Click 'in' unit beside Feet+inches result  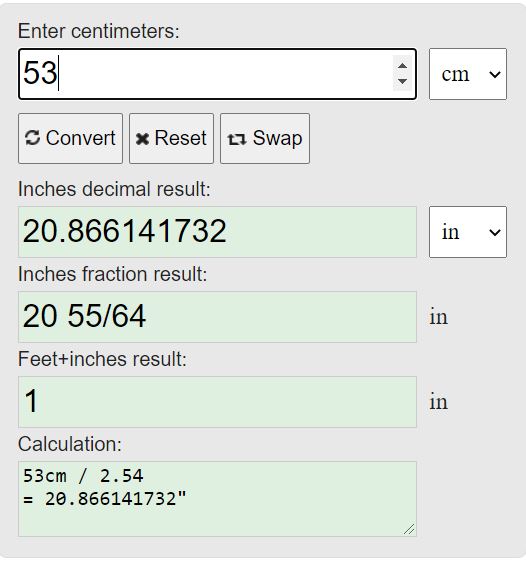[439, 402]
